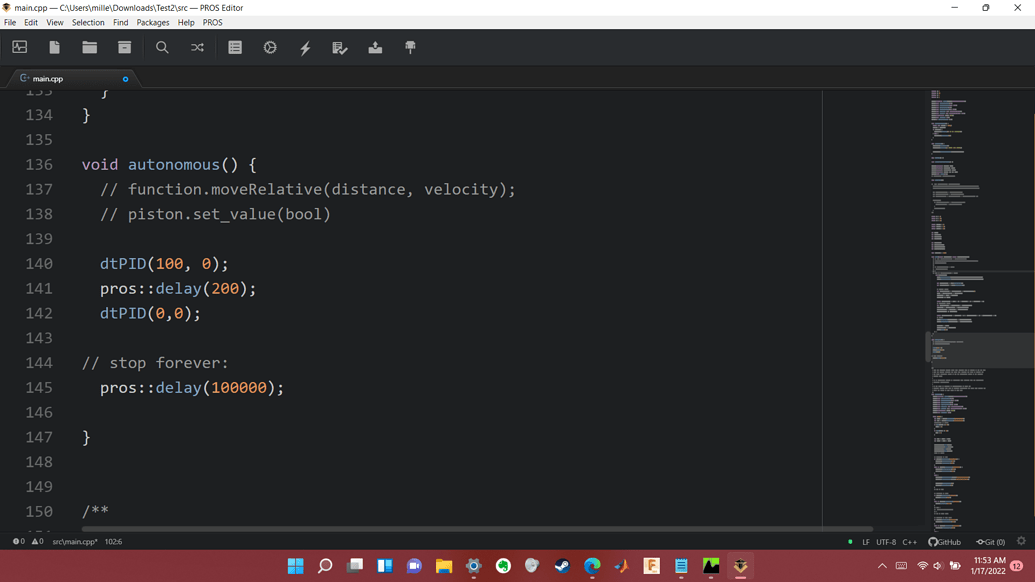The image size is (1035, 582).
Task: Click the build checklist icon in toolbar
Action: (x=340, y=47)
